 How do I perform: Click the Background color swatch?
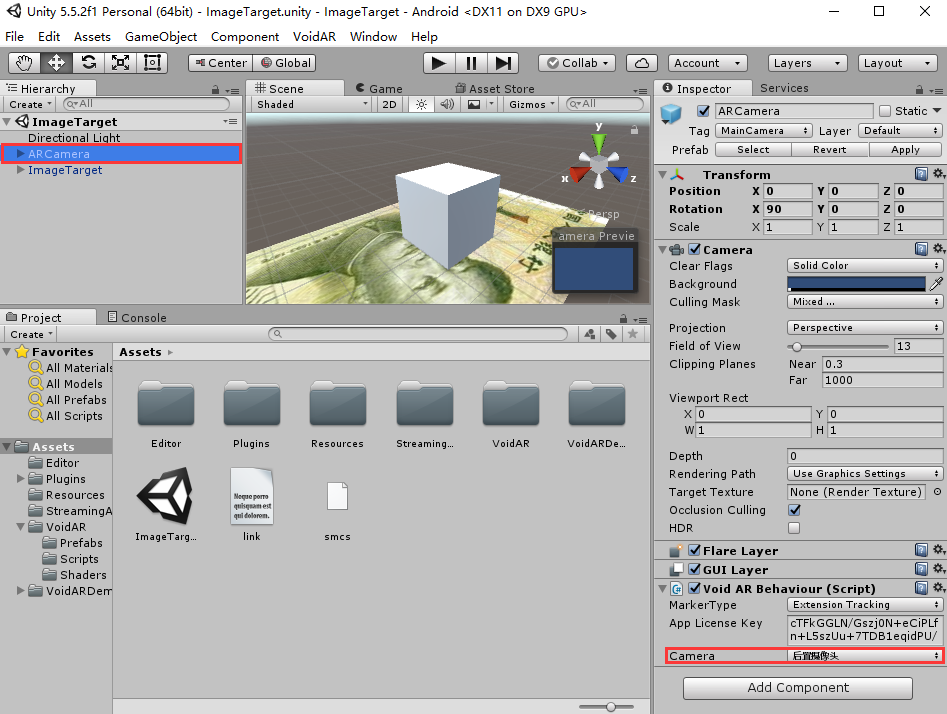[x=856, y=284]
